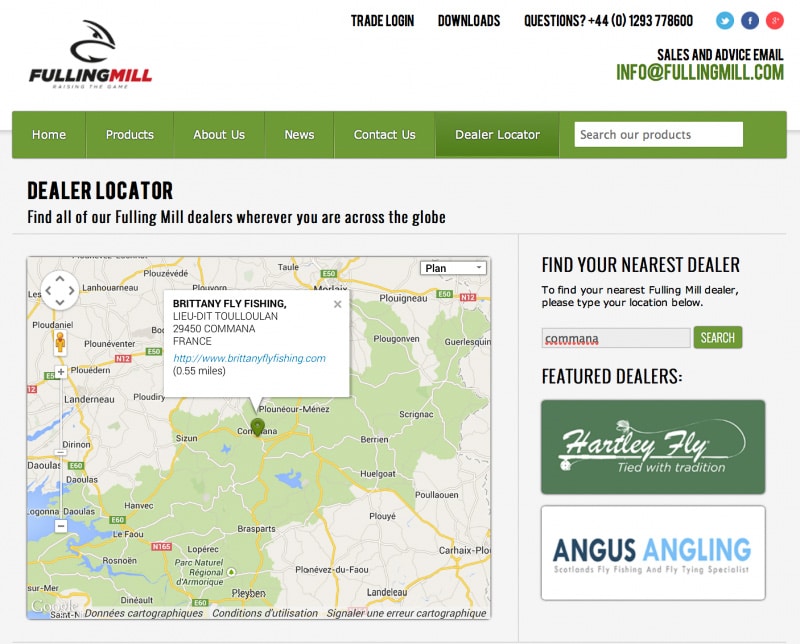The height and width of the screenshot is (644, 800).
Task: Open the Google Plus social icon
Action: [774, 21]
